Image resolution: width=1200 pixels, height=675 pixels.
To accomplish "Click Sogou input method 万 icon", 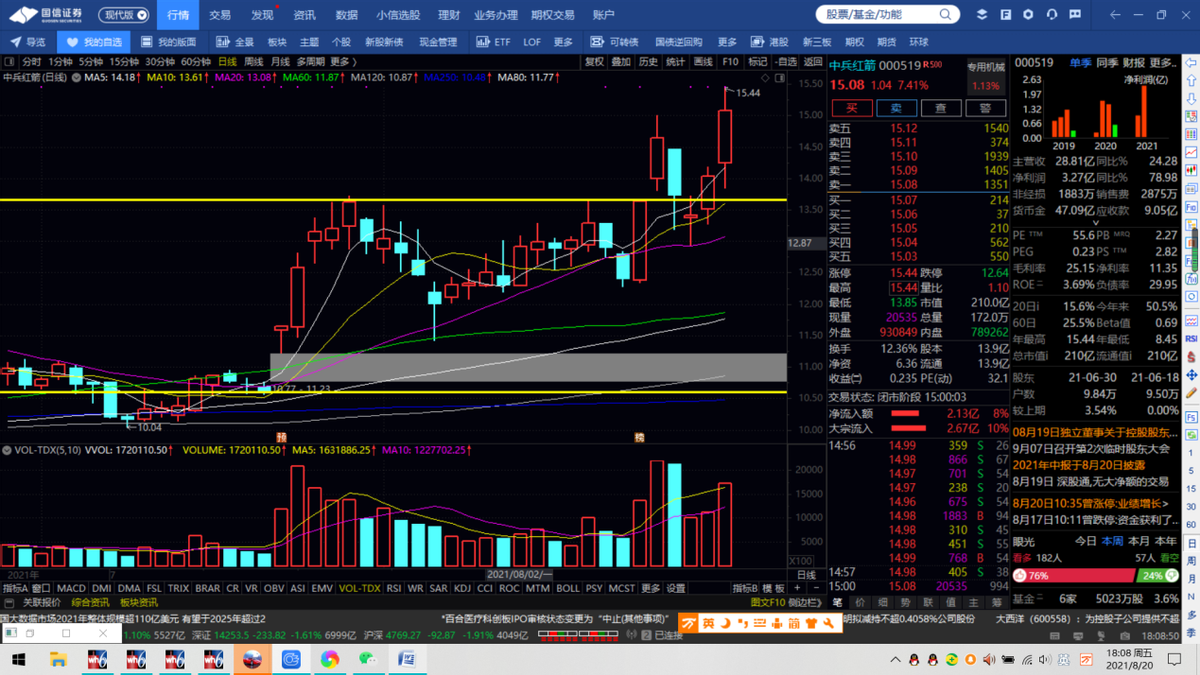I will click(689, 623).
